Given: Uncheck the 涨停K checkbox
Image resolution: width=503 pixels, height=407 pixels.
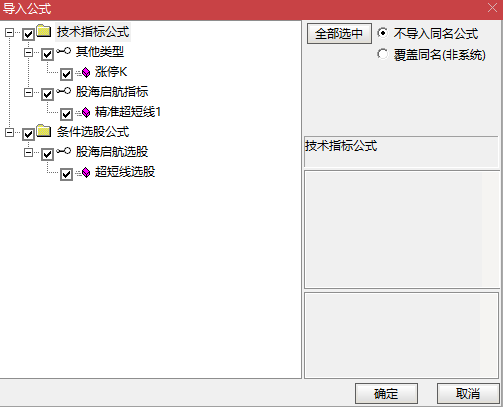Looking at the screenshot, I should 66,74.
